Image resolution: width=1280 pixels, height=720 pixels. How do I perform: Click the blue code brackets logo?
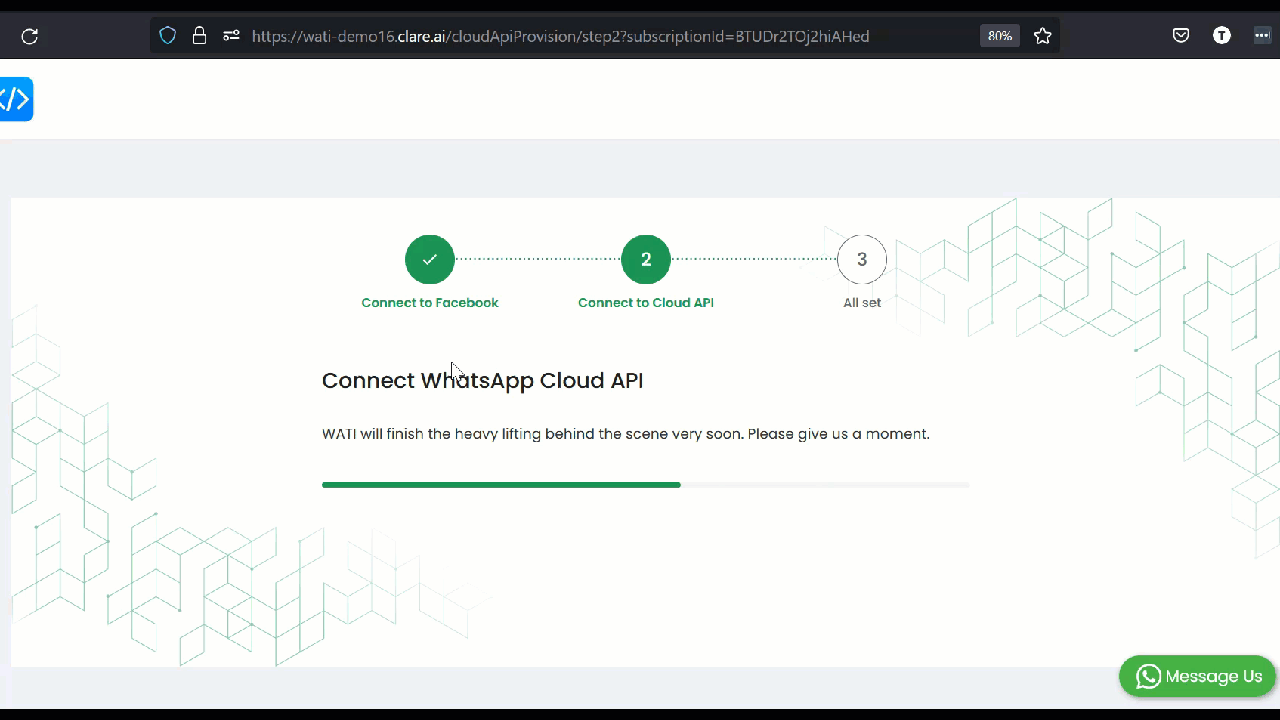pyautogui.click(x=16, y=99)
